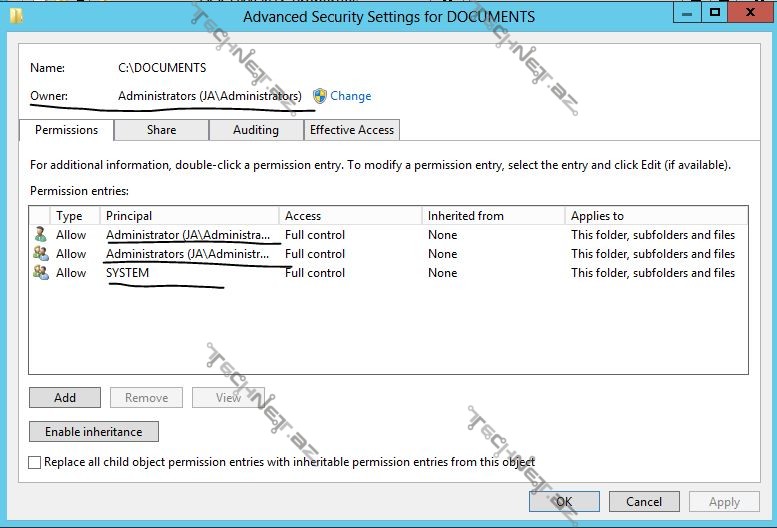Click the group icon for the Administrators entry

(40, 254)
